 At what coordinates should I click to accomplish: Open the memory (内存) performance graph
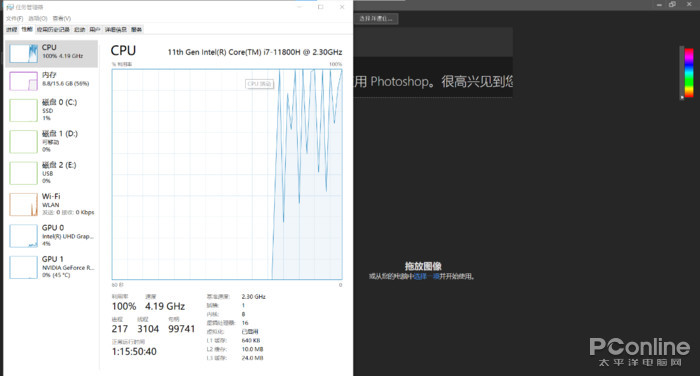coord(51,81)
